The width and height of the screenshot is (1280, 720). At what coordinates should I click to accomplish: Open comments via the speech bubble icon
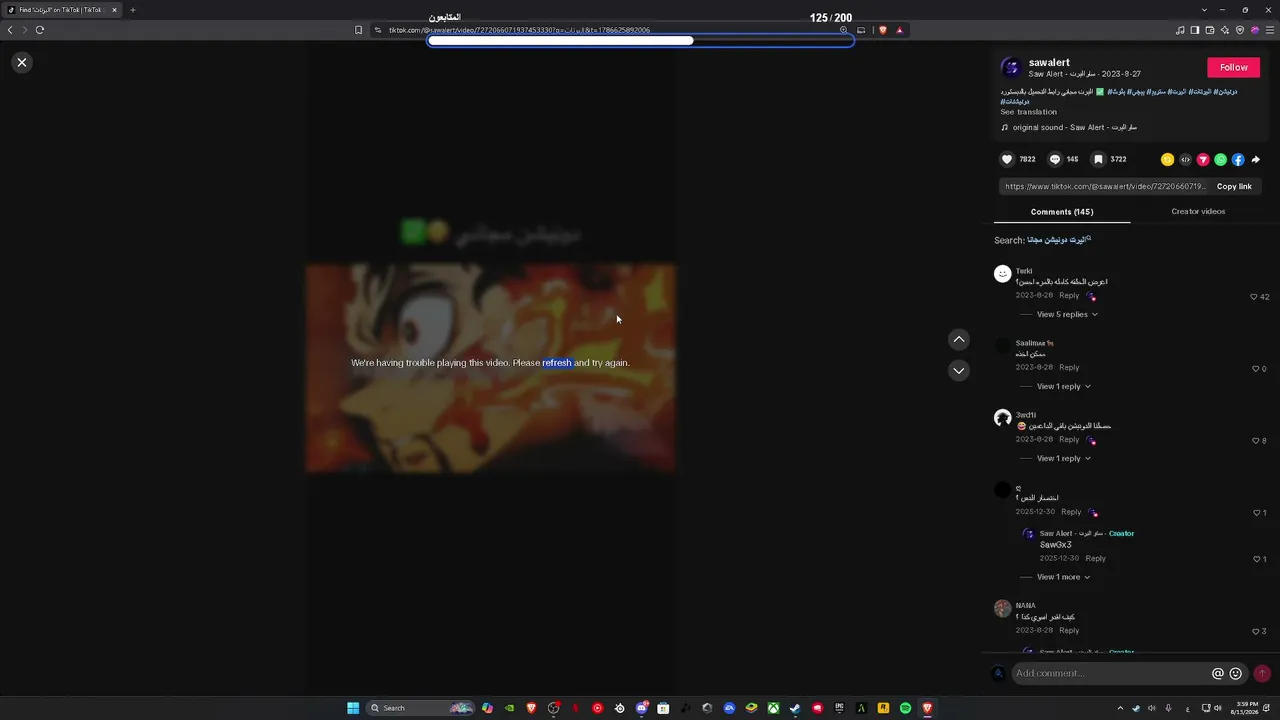(1054, 159)
